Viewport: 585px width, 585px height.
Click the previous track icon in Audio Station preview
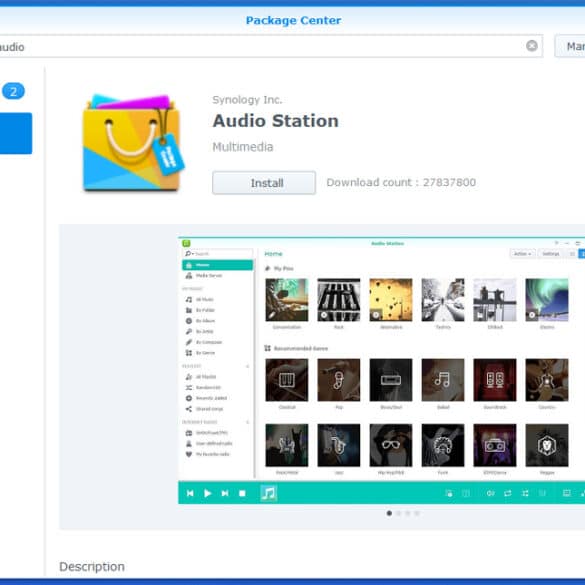pyautogui.click(x=190, y=493)
